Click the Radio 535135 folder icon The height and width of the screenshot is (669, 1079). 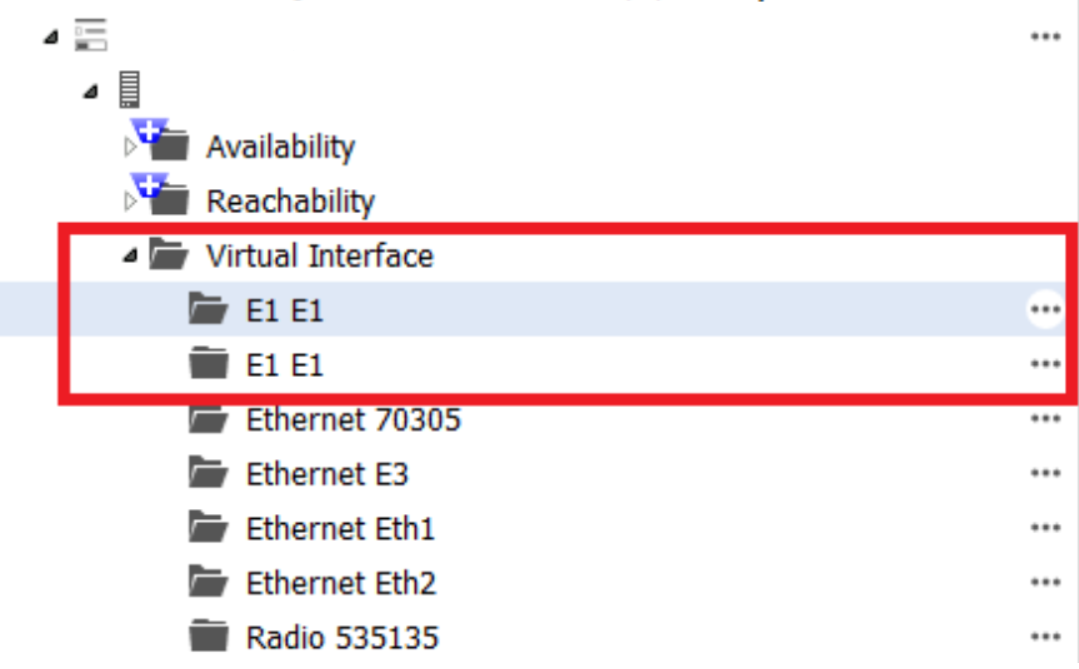[x=208, y=635]
